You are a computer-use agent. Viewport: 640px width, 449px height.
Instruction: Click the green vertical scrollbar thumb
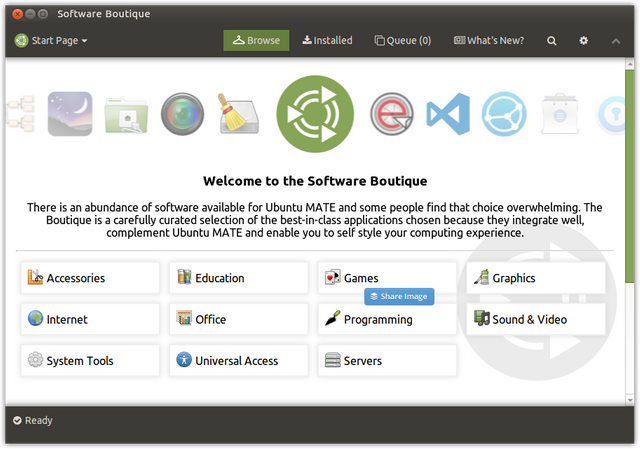630,176
